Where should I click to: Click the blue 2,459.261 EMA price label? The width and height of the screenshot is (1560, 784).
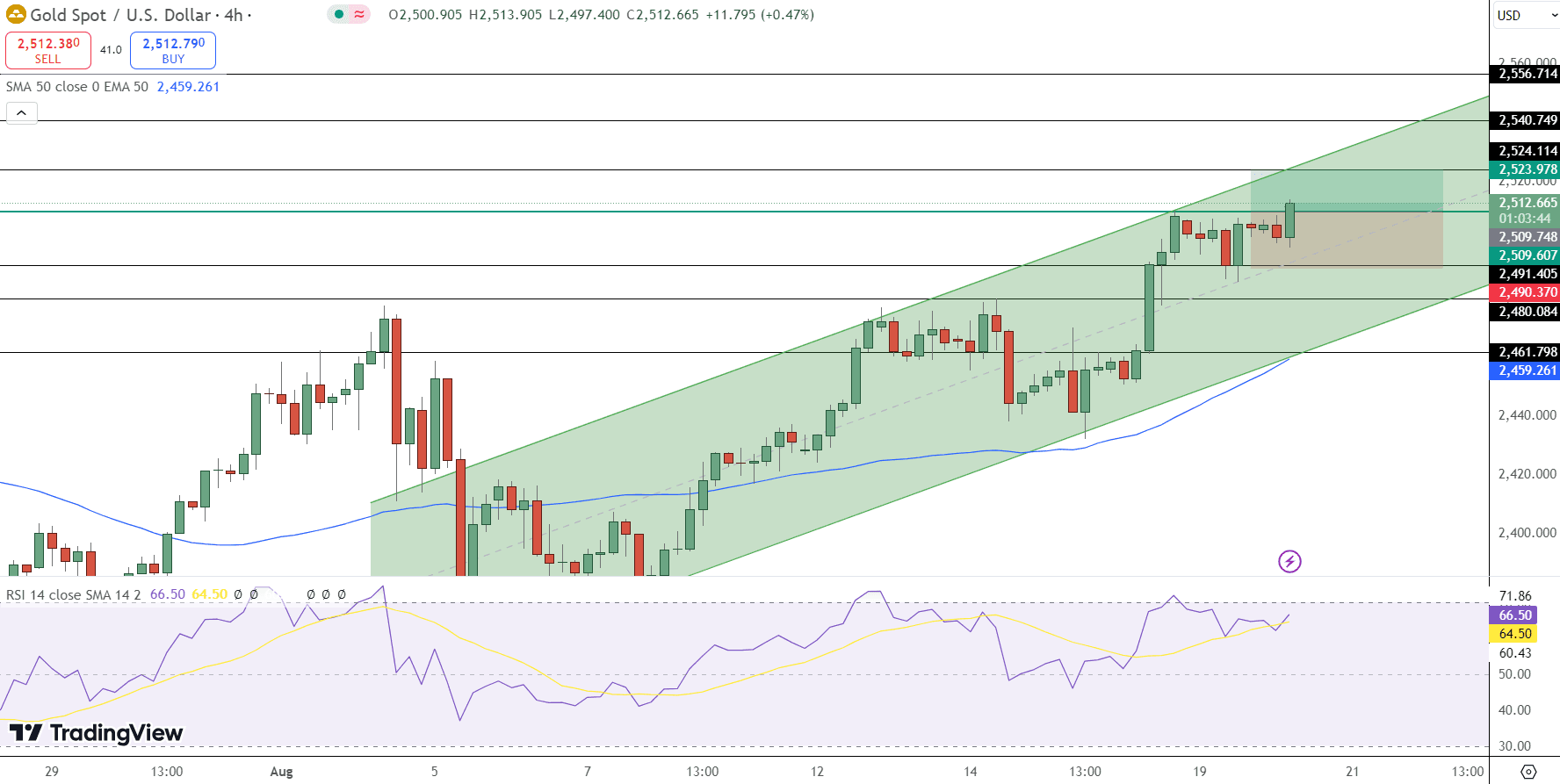(1527, 370)
